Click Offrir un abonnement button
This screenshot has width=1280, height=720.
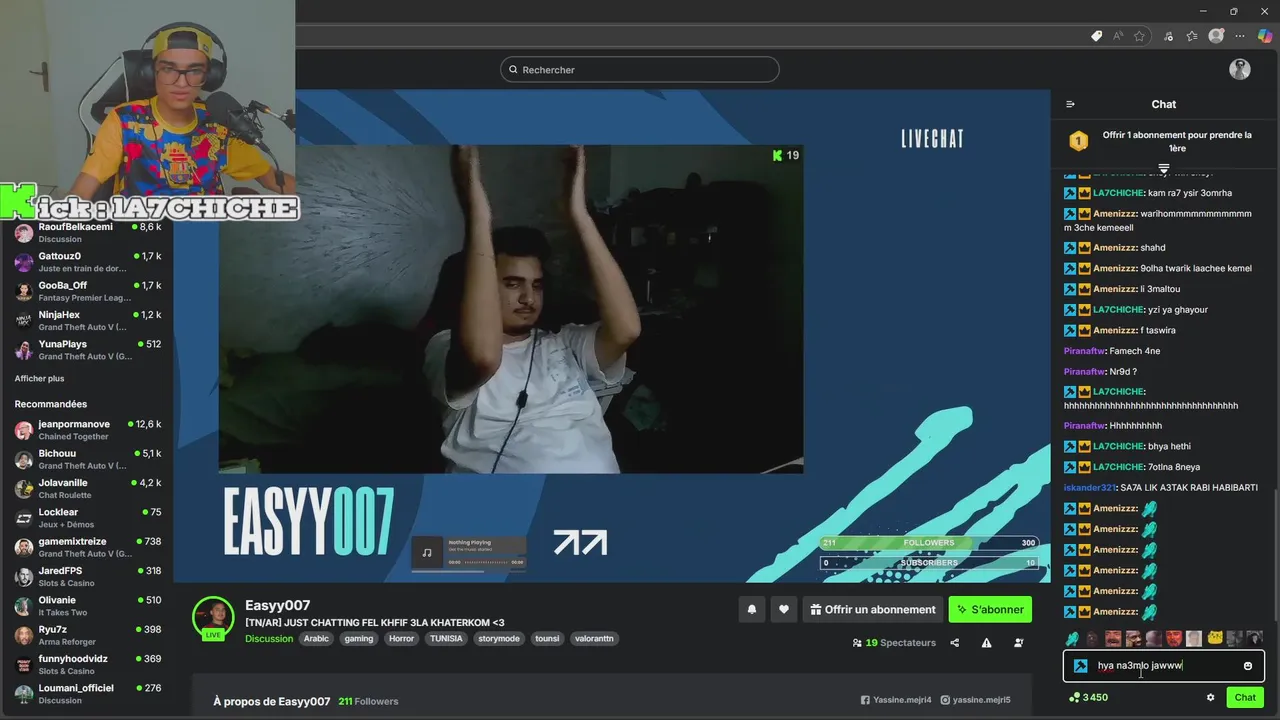tap(872, 609)
